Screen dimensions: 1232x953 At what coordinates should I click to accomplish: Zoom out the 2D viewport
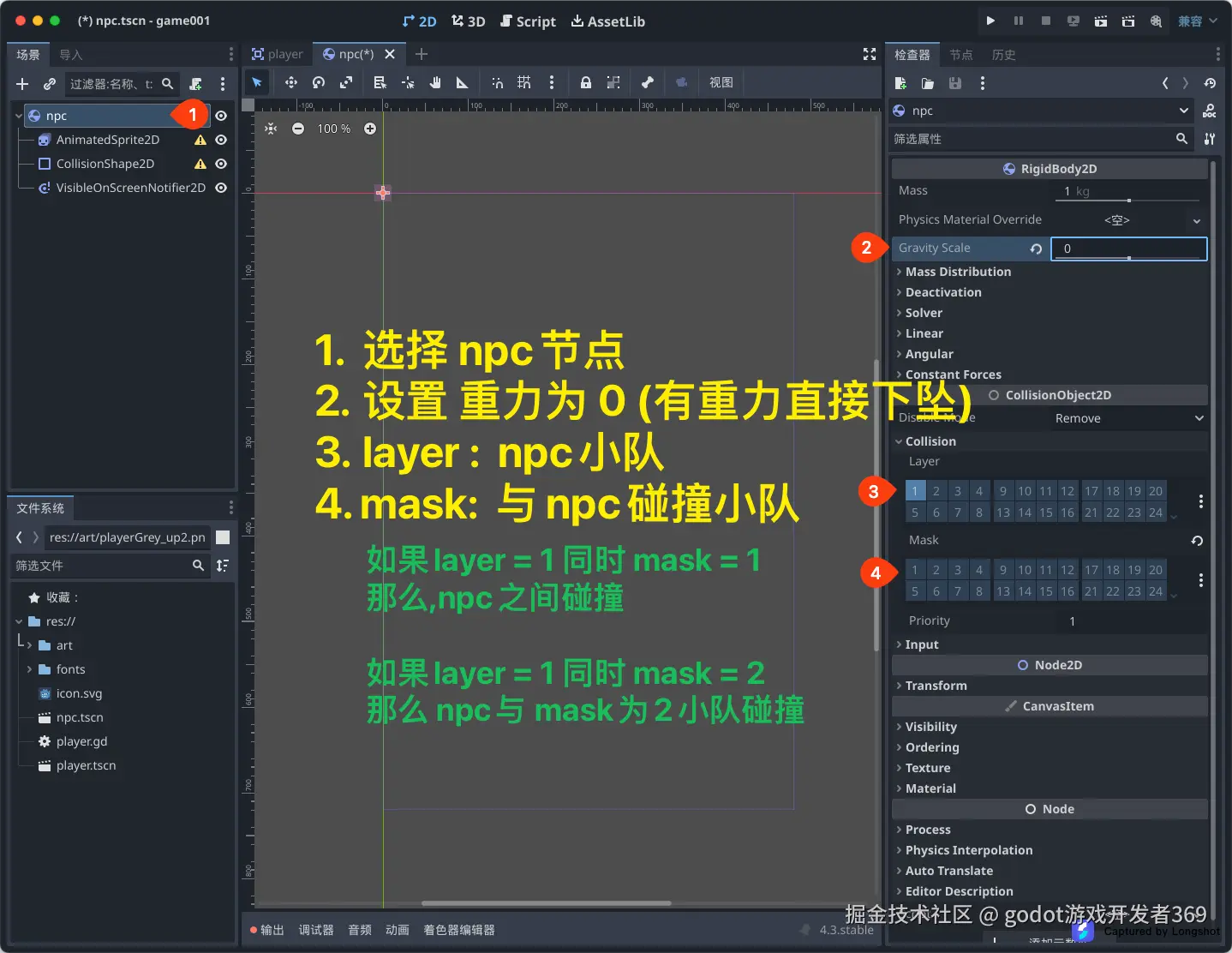298,129
